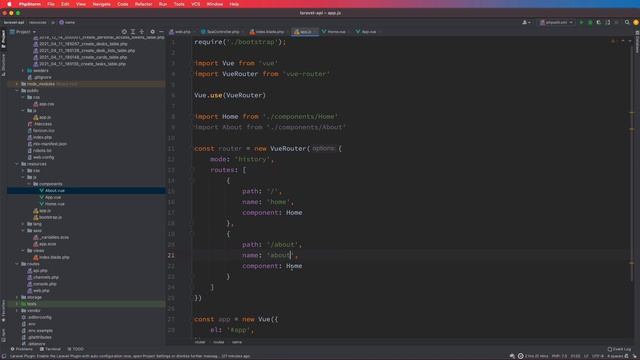The image size is (640, 360).
Task: Open the Refactor menu
Action: point(143,4)
